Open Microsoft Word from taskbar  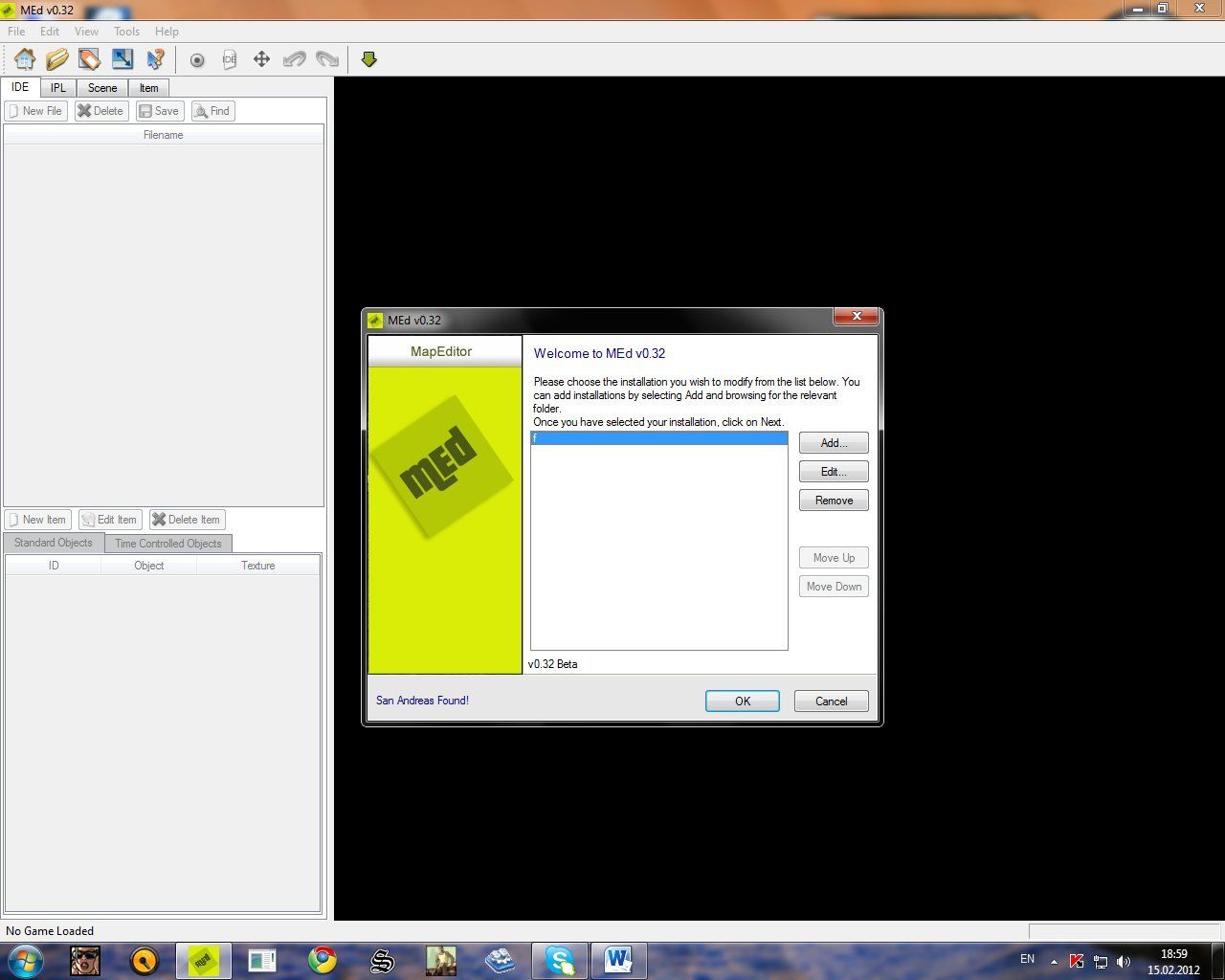[x=619, y=960]
